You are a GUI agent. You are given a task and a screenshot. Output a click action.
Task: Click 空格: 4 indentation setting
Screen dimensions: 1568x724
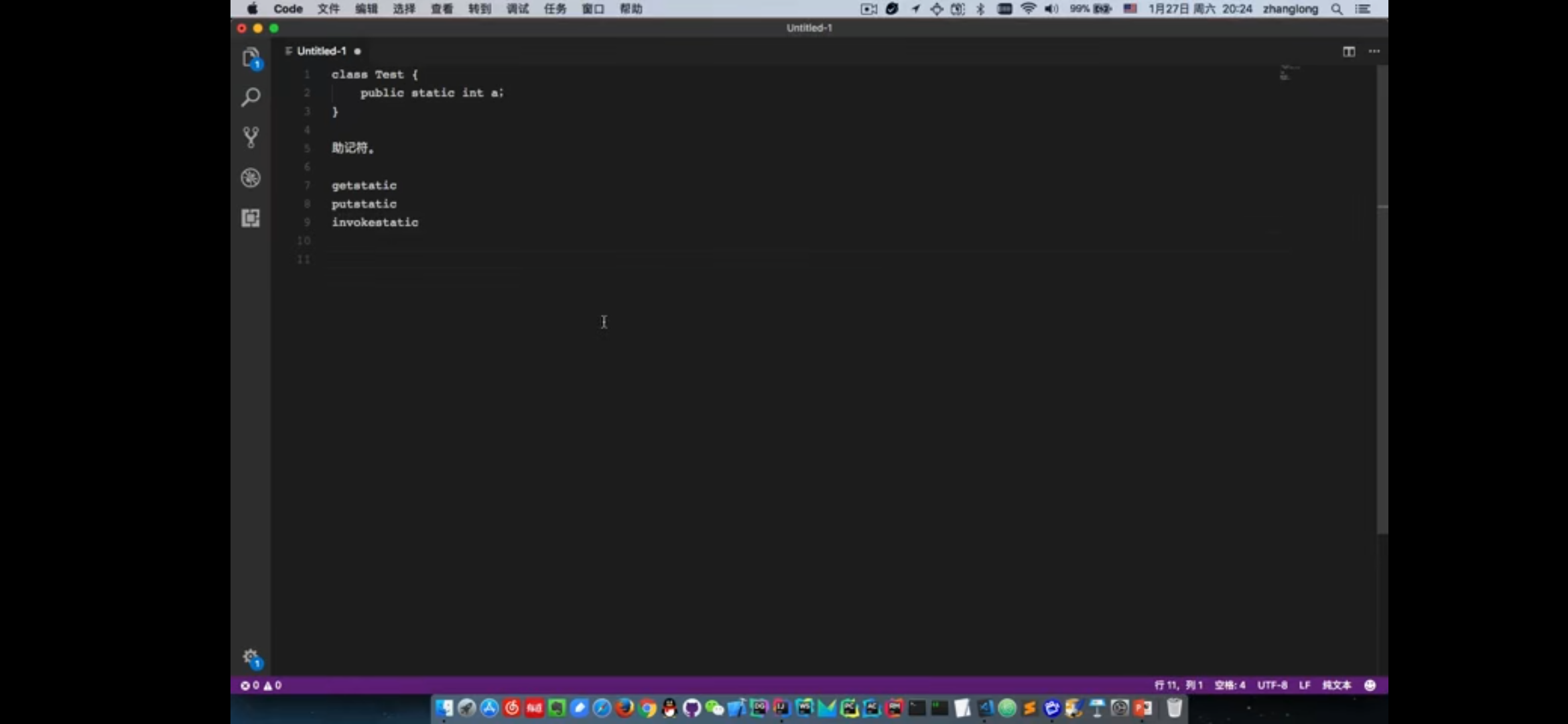click(1230, 685)
